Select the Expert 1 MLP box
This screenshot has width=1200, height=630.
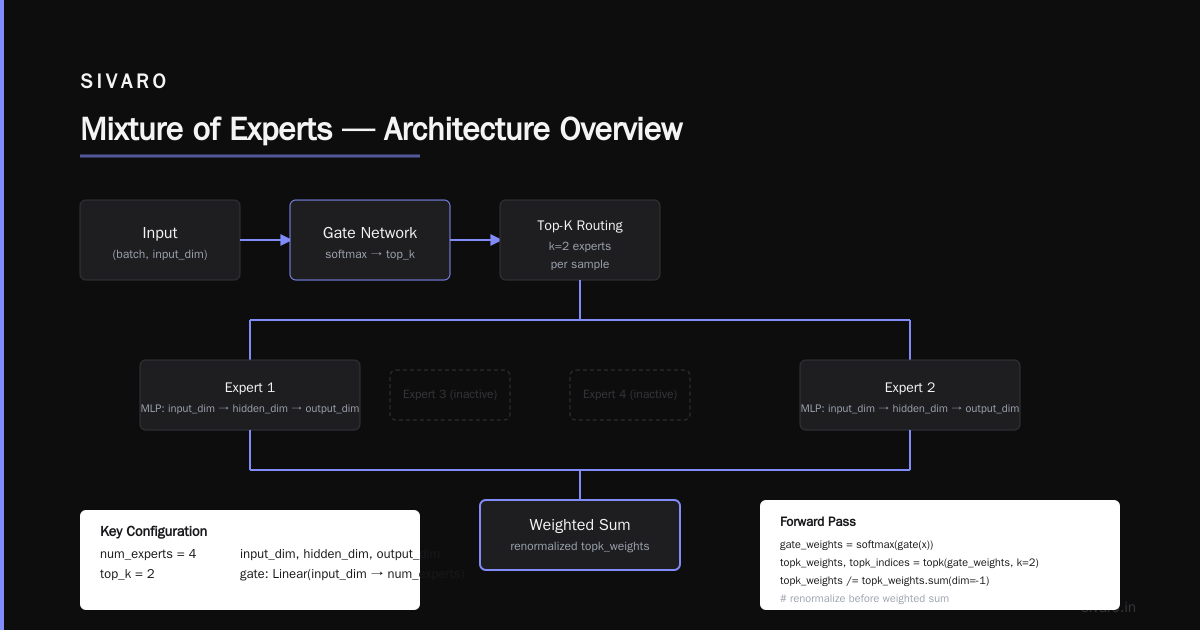coord(250,395)
